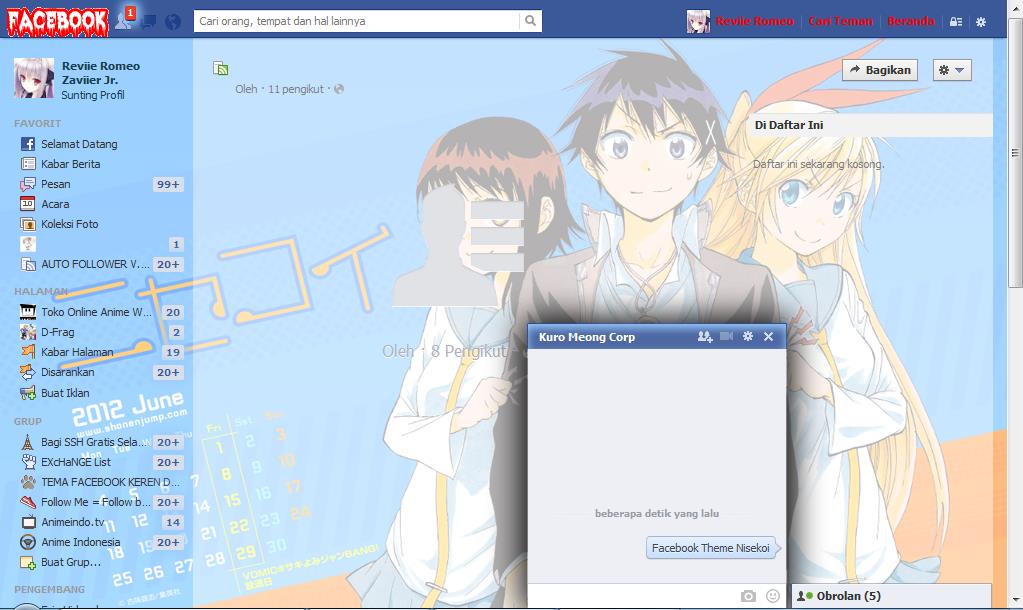Open Koleksi Foto photos icon
This screenshot has height=610, width=1023.
pos(27,224)
